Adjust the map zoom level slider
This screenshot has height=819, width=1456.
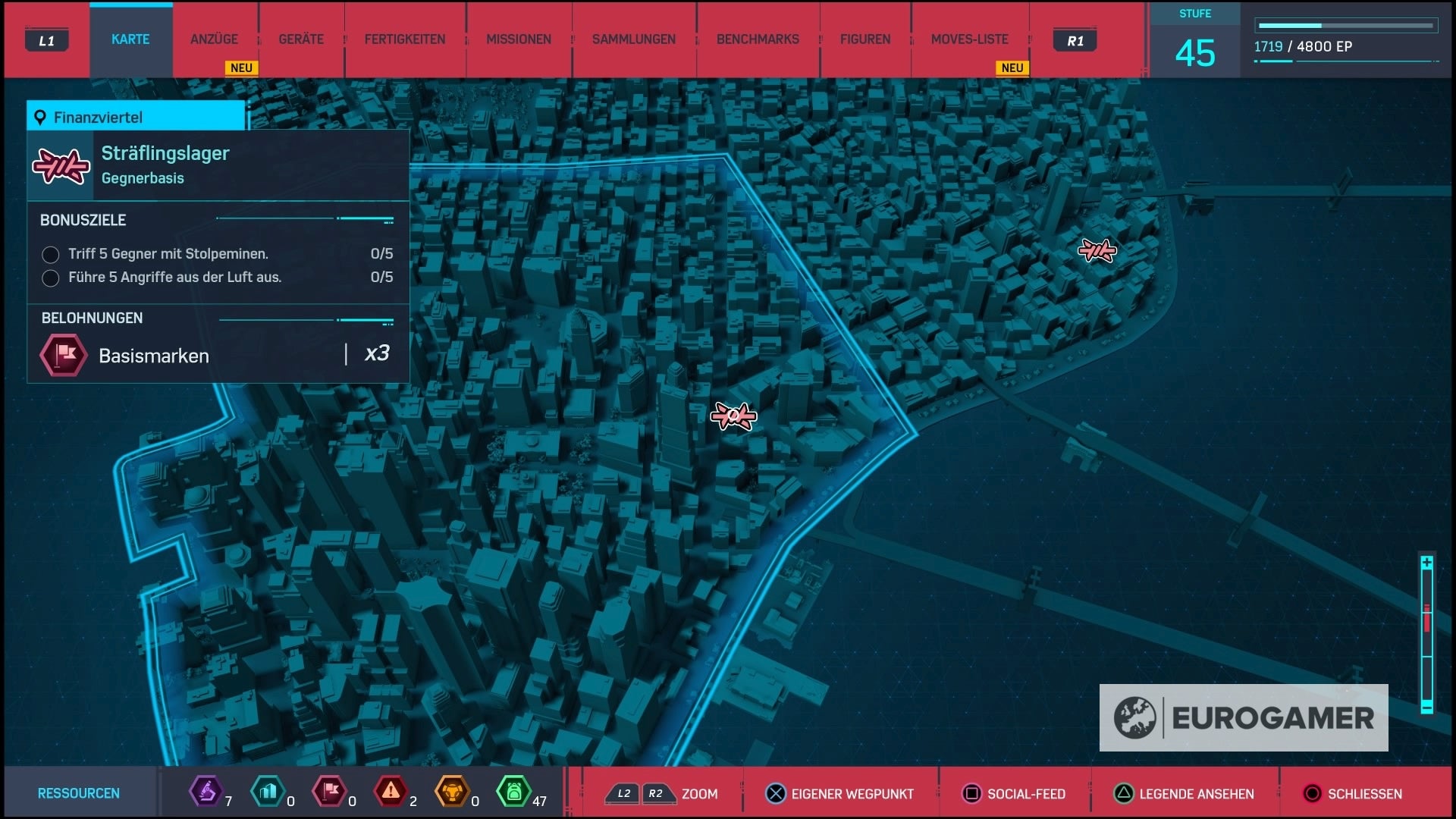click(x=1426, y=635)
